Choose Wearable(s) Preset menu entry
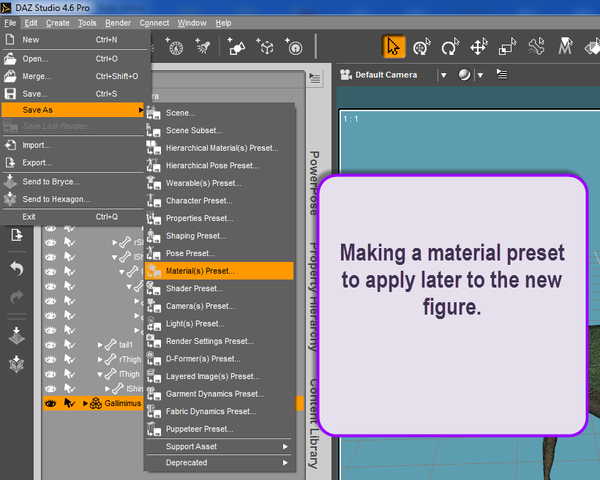The height and width of the screenshot is (480, 600). tap(219, 183)
